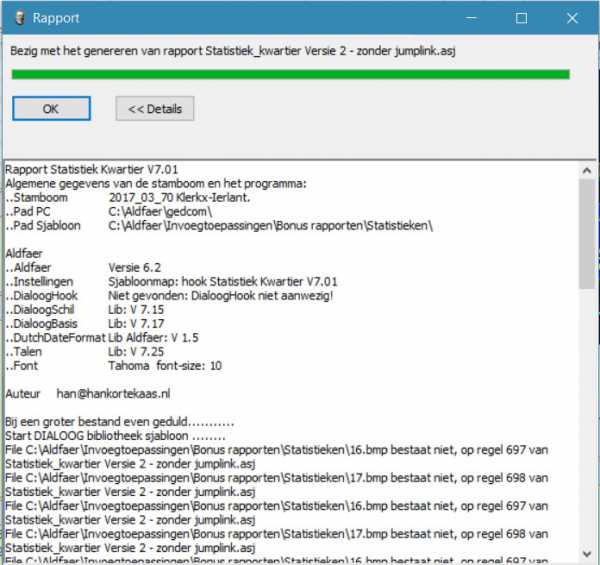Collapse the log with << Details button
The width and height of the screenshot is (600, 565).
pyautogui.click(x=154, y=109)
